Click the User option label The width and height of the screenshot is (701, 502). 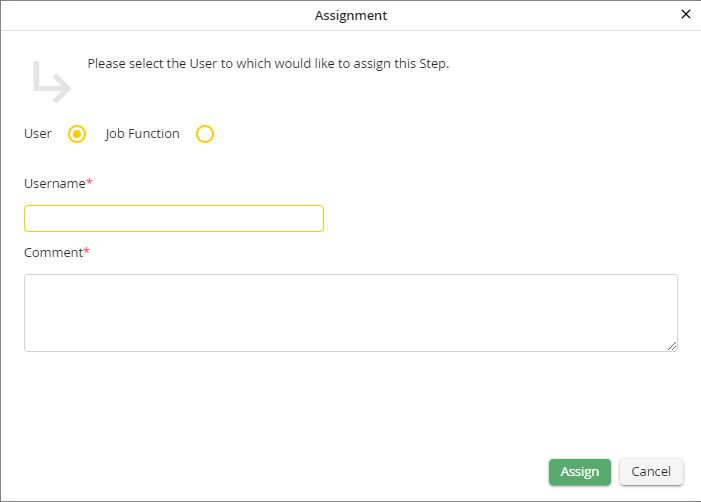[x=38, y=134]
